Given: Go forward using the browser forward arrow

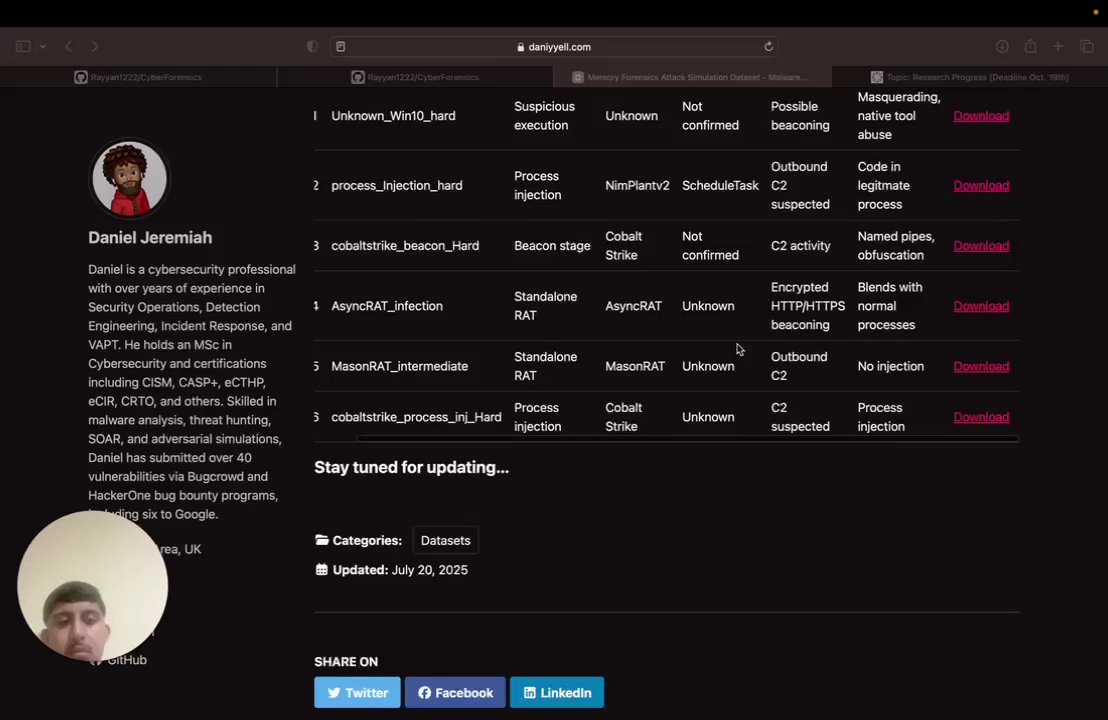Looking at the screenshot, I should 95,47.
